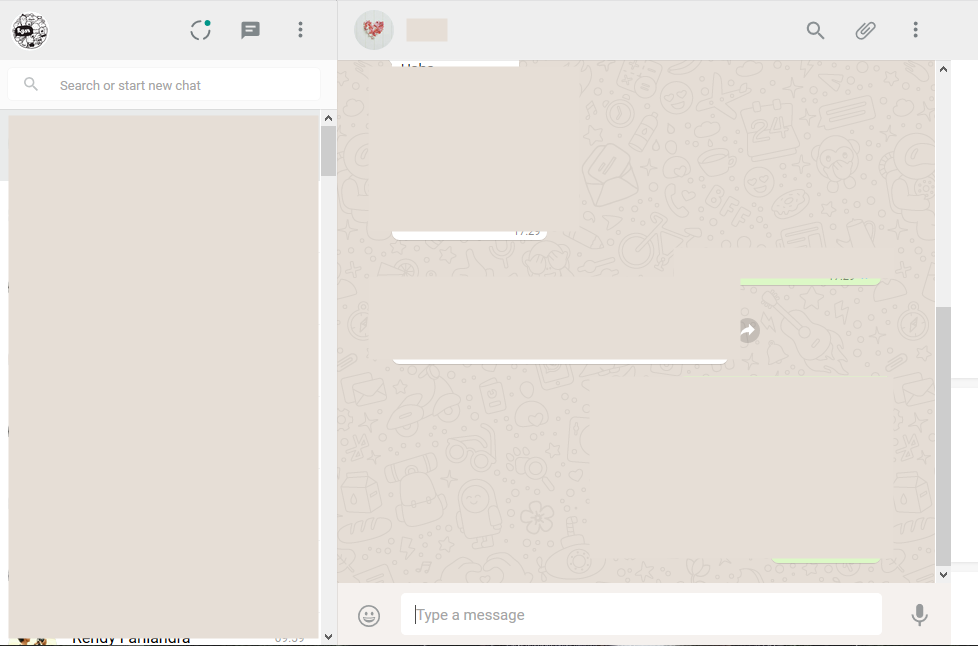Click the search magnifier in chat list
This screenshot has height=646, width=978.
(31, 84)
